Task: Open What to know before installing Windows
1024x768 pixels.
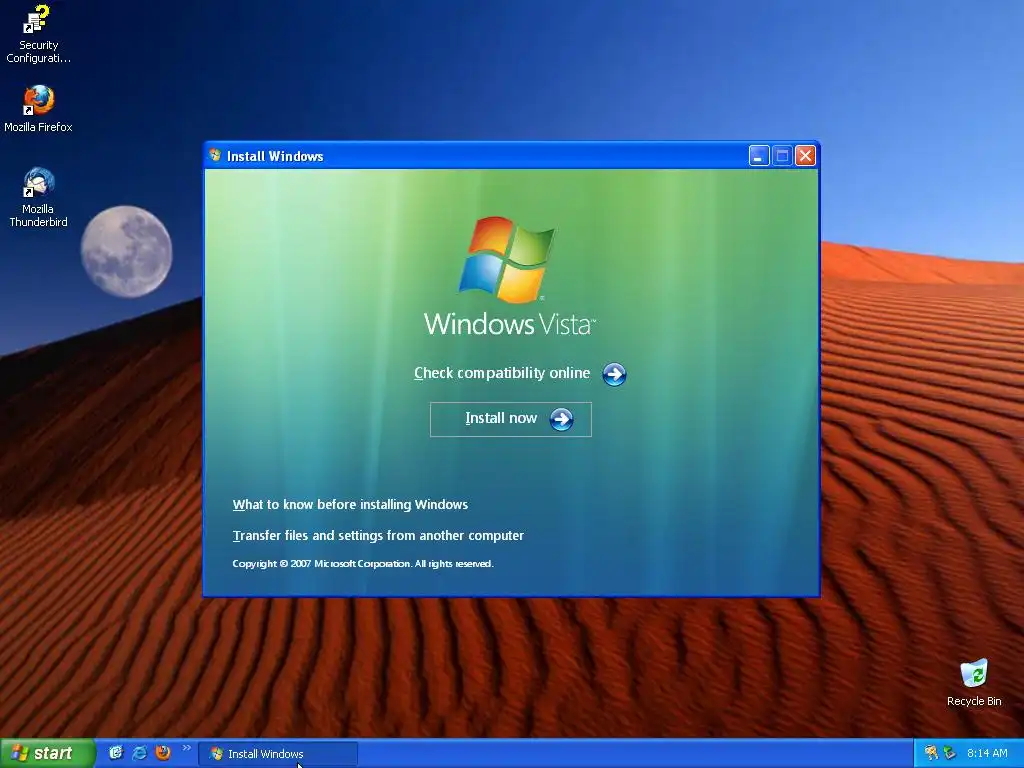Action: [x=350, y=504]
